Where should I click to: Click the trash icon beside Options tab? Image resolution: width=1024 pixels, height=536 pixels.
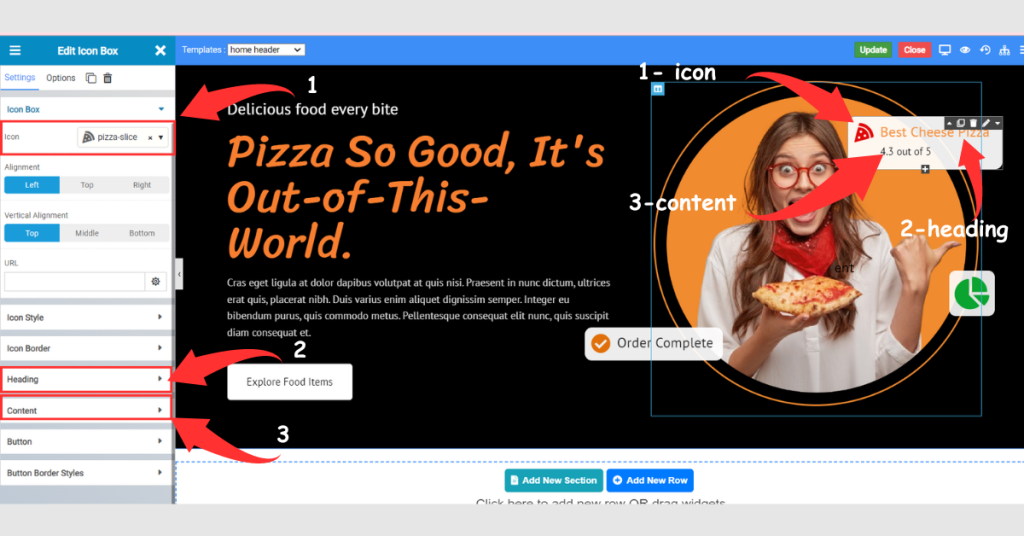108,78
